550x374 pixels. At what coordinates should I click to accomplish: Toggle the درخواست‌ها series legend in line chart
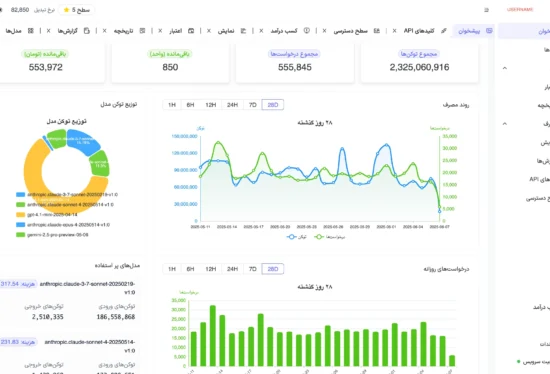330,237
